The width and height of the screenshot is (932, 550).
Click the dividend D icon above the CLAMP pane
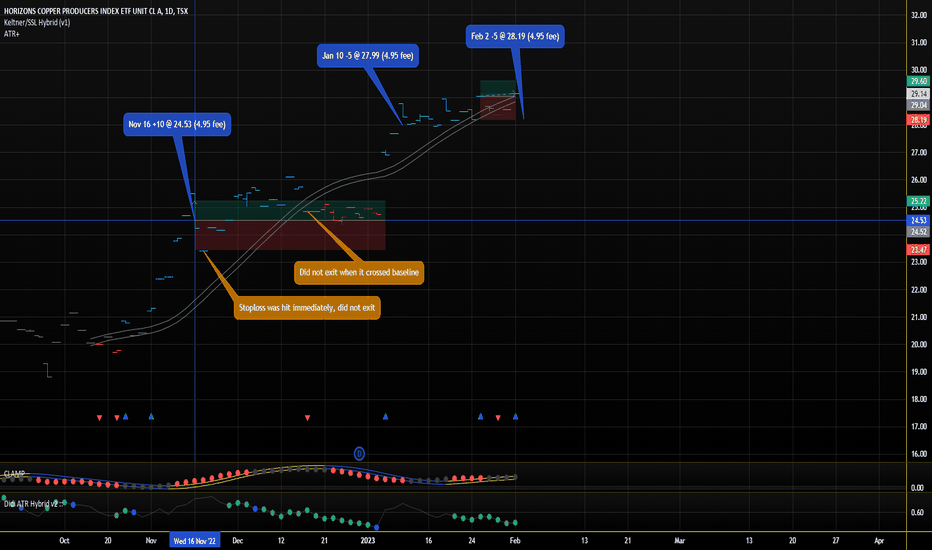point(359,454)
